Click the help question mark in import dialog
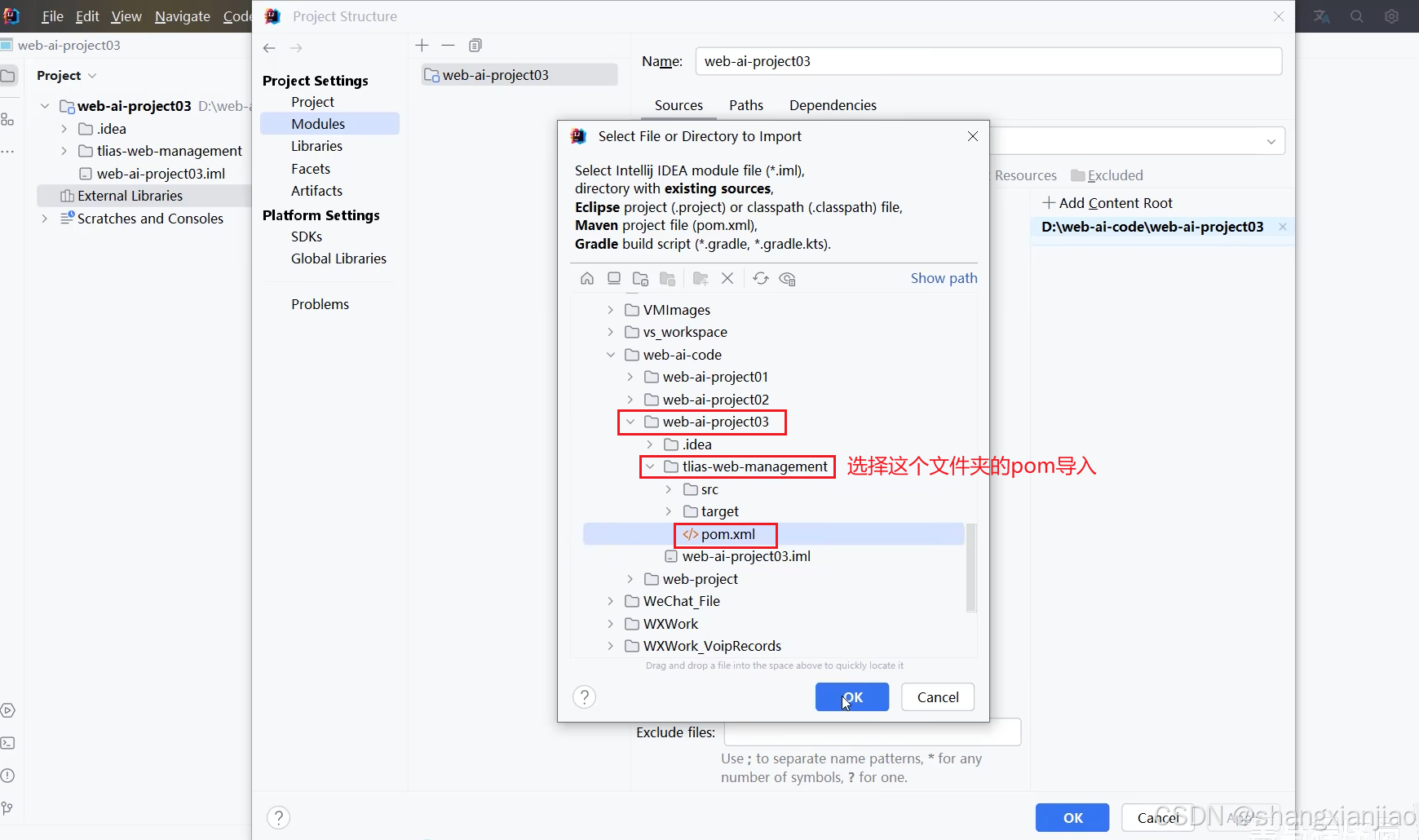Screen dimensions: 1419x840 [585, 697]
